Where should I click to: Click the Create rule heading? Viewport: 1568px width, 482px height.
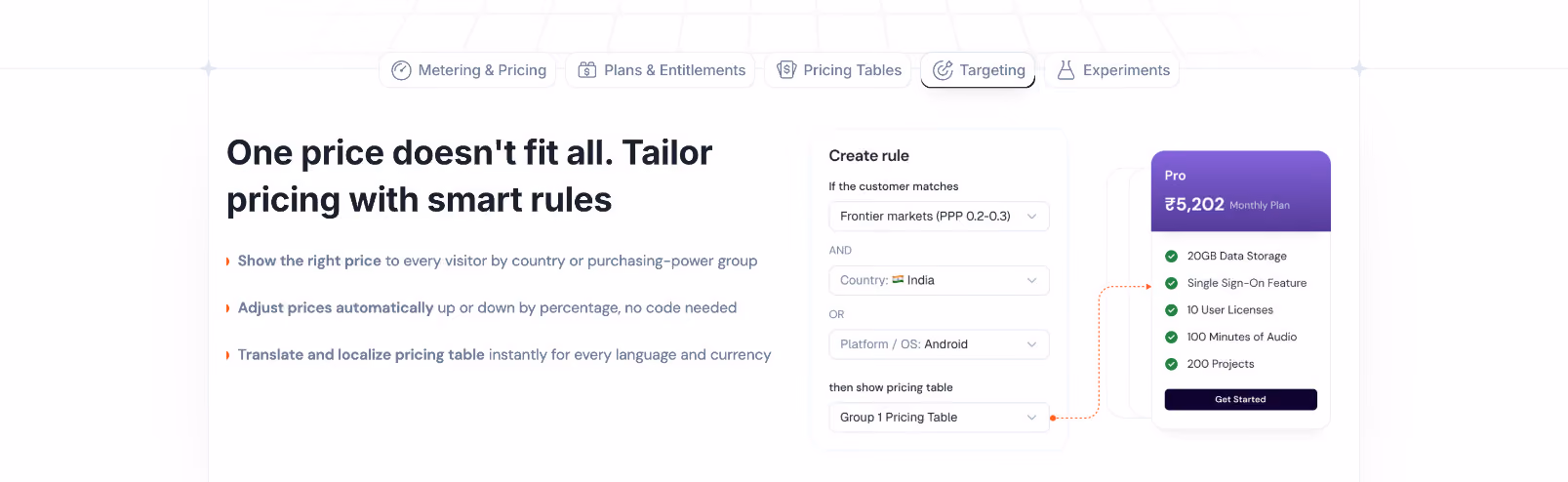coord(868,156)
